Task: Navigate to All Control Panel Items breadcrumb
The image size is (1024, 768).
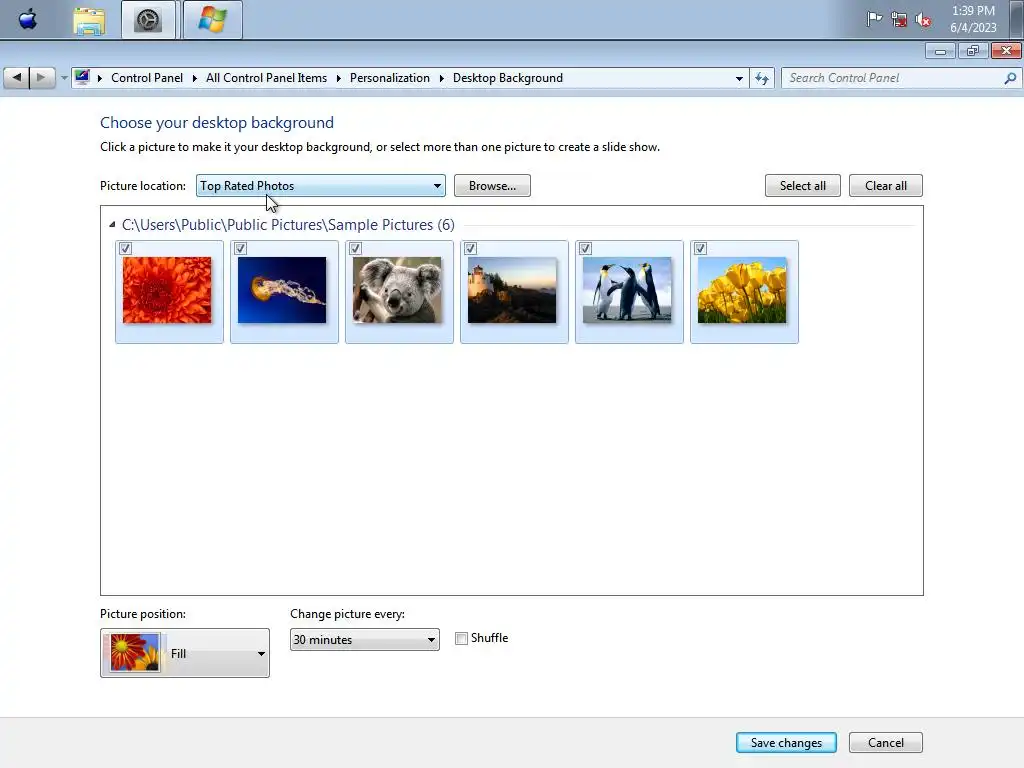Action: 266,78
